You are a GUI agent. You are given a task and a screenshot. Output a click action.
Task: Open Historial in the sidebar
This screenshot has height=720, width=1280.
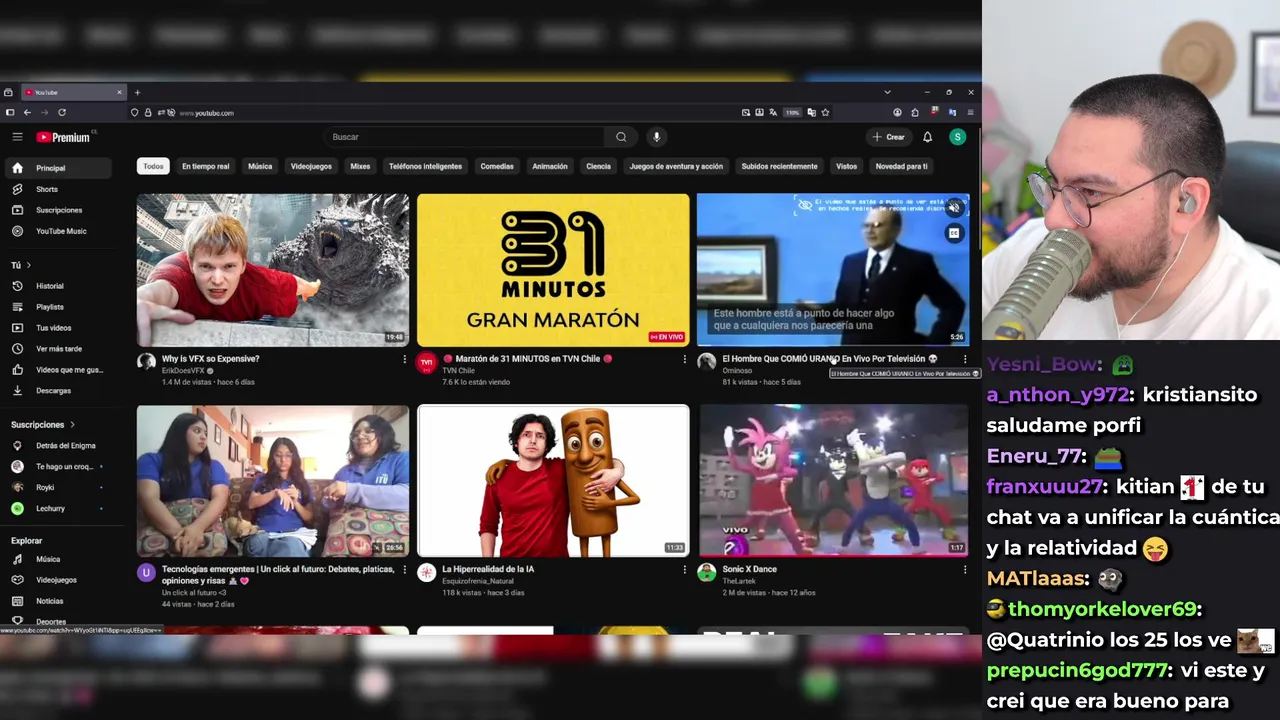pos(56,286)
